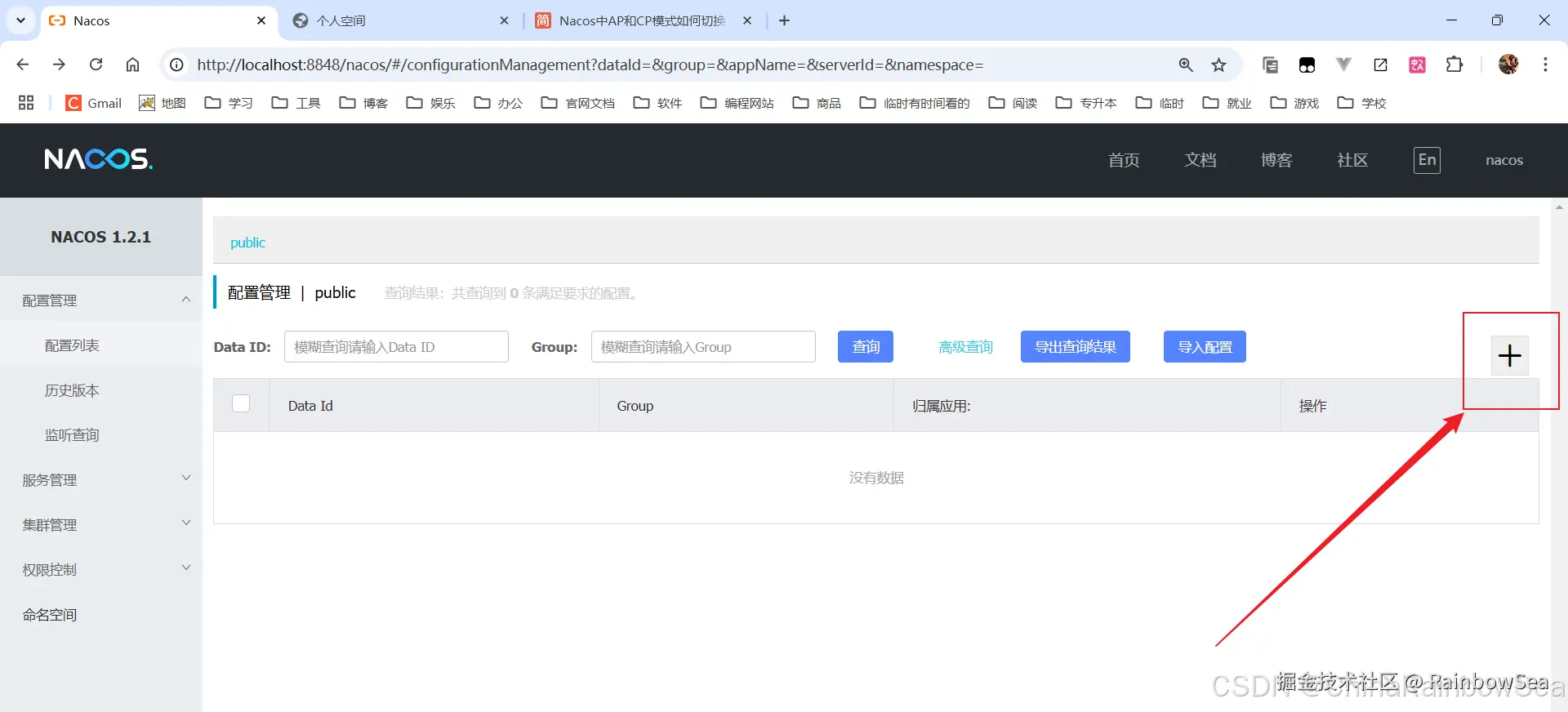Reload the current page
Viewport: 1568px width, 712px height.
pyautogui.click(x=96, y=65)
